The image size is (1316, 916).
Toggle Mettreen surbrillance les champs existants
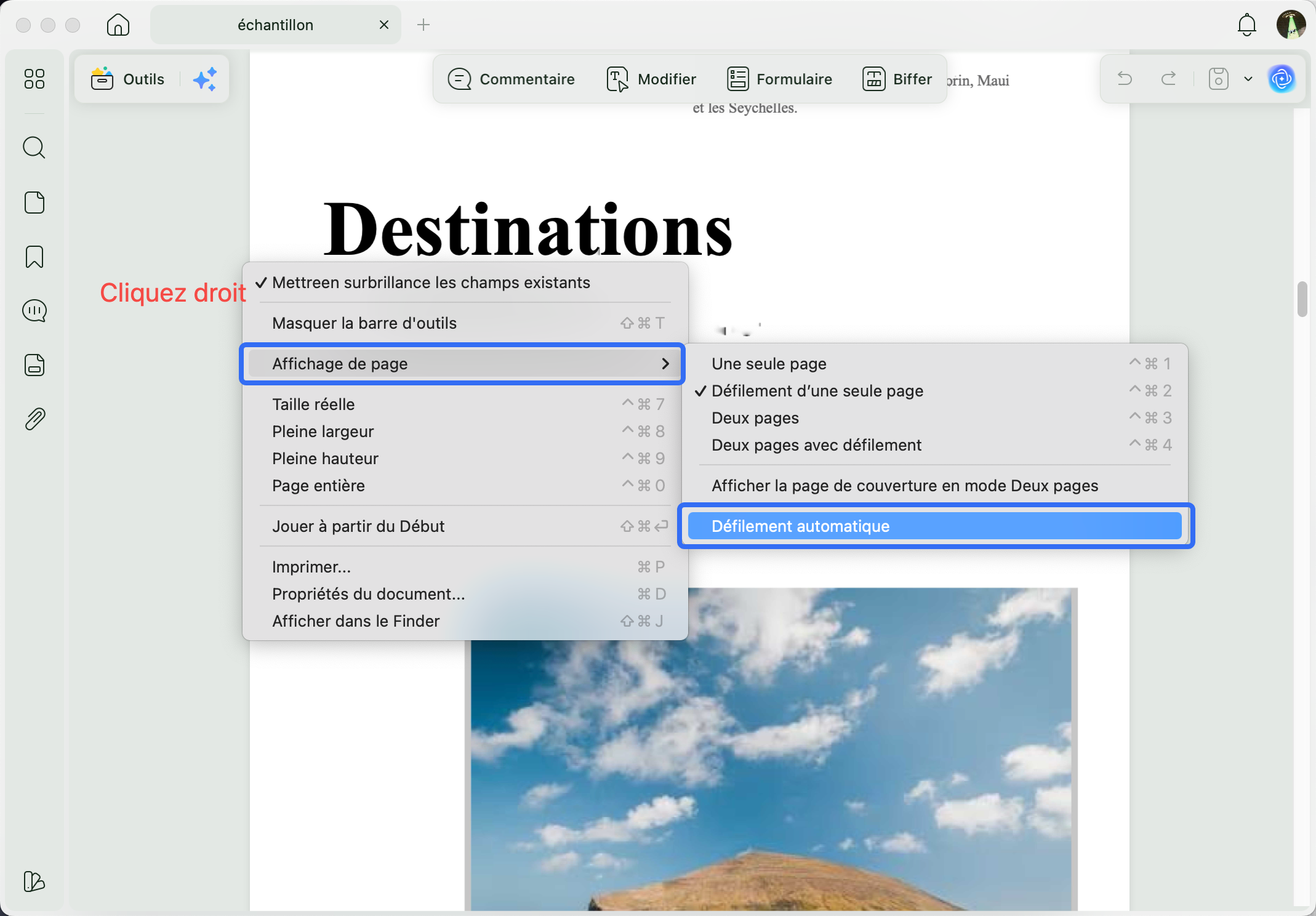[465, 283]
